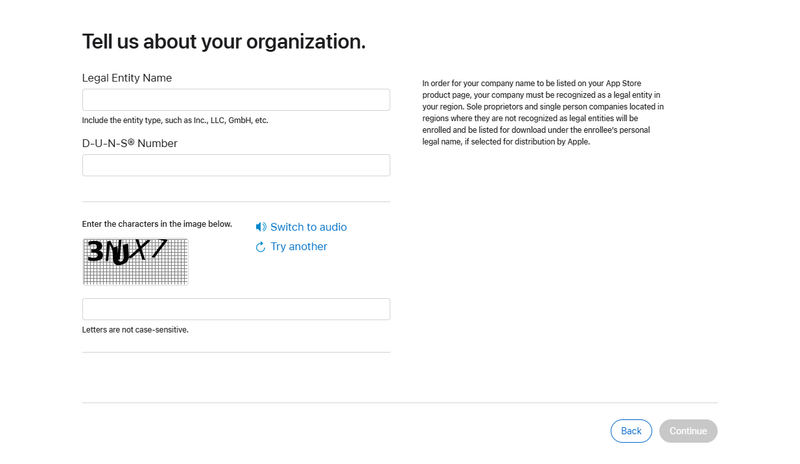Click the App Store legal entity info paragraph
Viewport: 800px width, 464px height.
pos(543,113)
